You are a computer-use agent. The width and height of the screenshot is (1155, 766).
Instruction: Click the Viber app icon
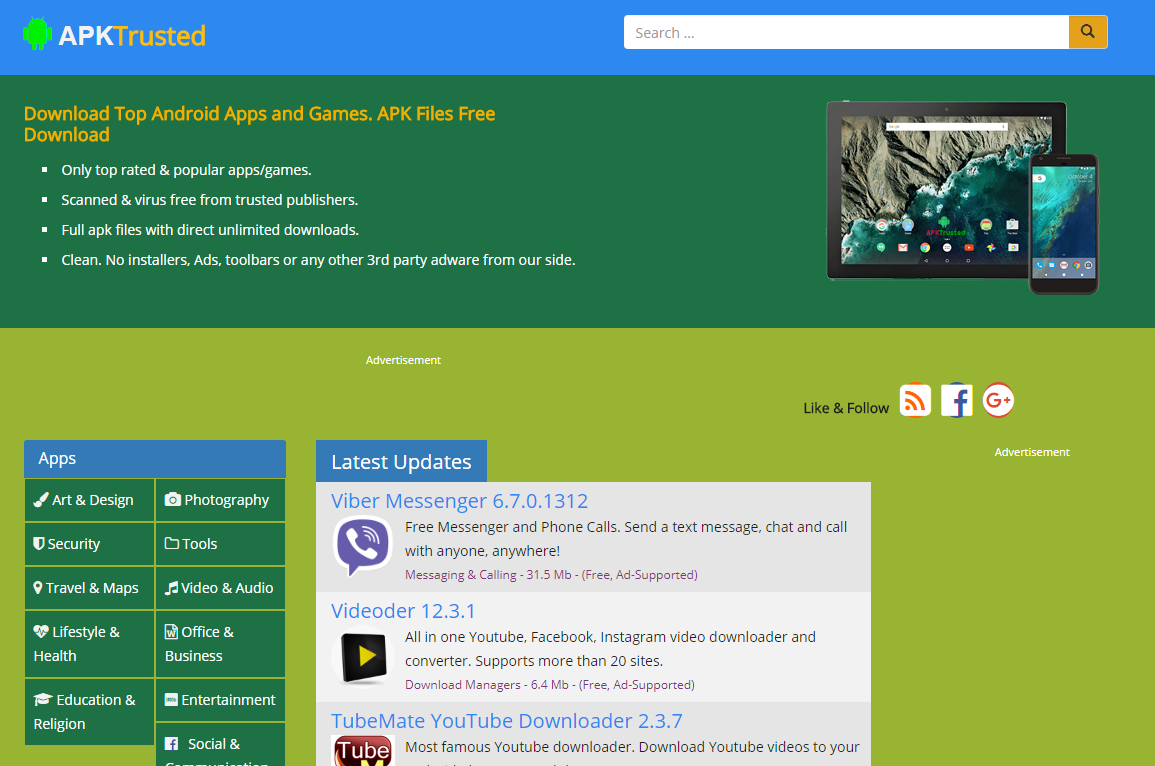[x=362, y=547]
